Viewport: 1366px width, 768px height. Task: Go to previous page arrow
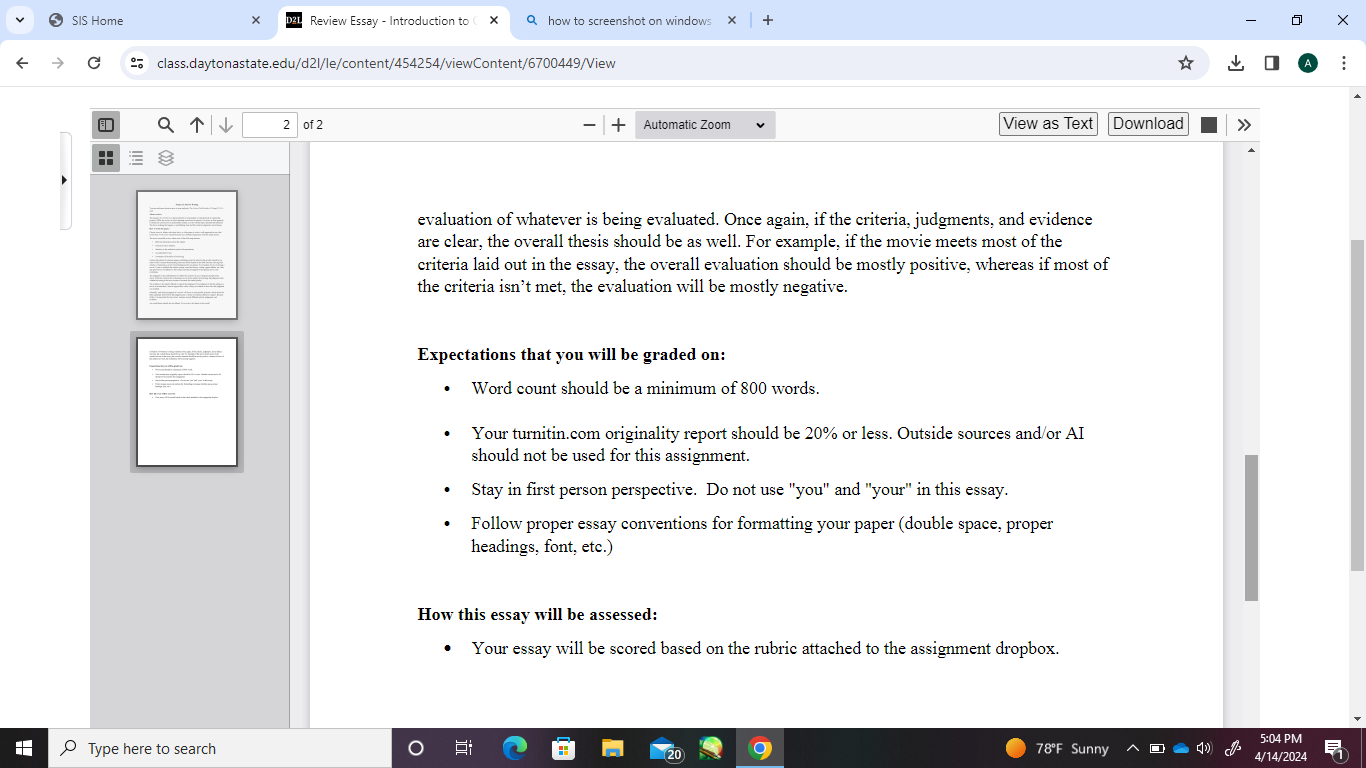(x=196, y=125)
